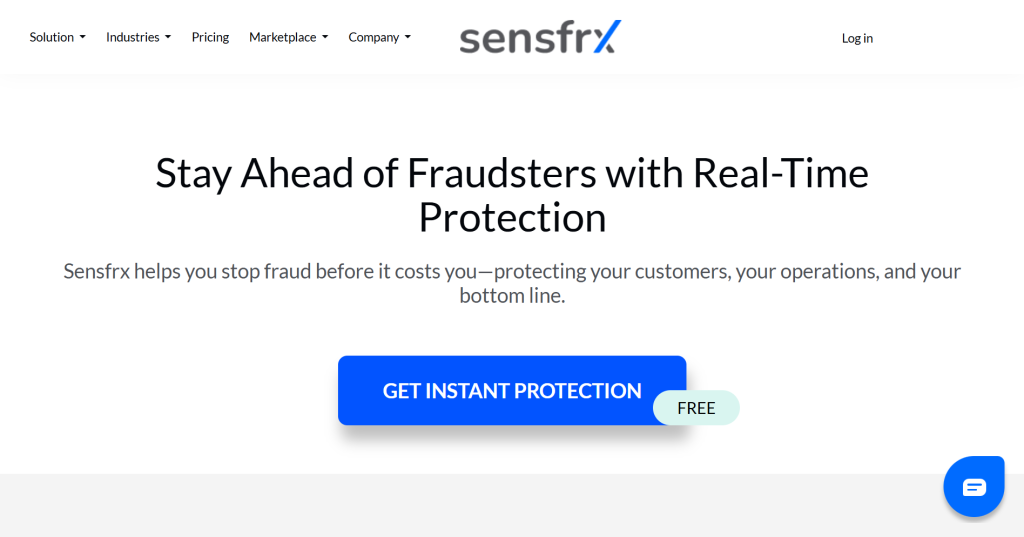The width and height of the screenshot is (1024, 537).
Task: Click the "Stay Ahead of Fraudsters" headline
Action: (x=512, y=174)
